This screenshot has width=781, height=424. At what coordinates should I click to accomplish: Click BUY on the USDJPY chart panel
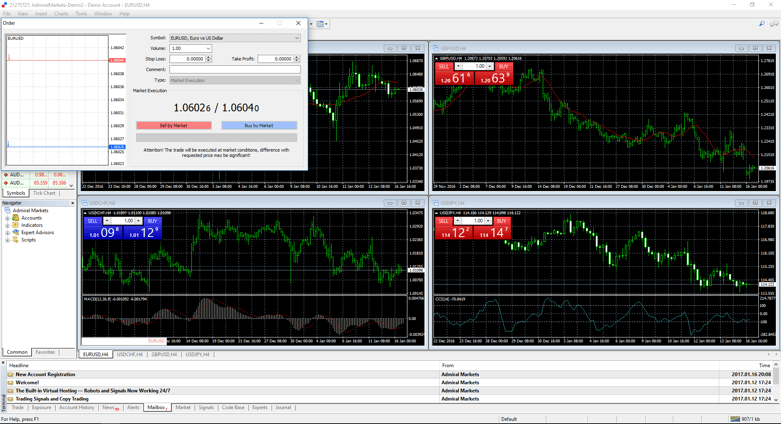point(502,221)
